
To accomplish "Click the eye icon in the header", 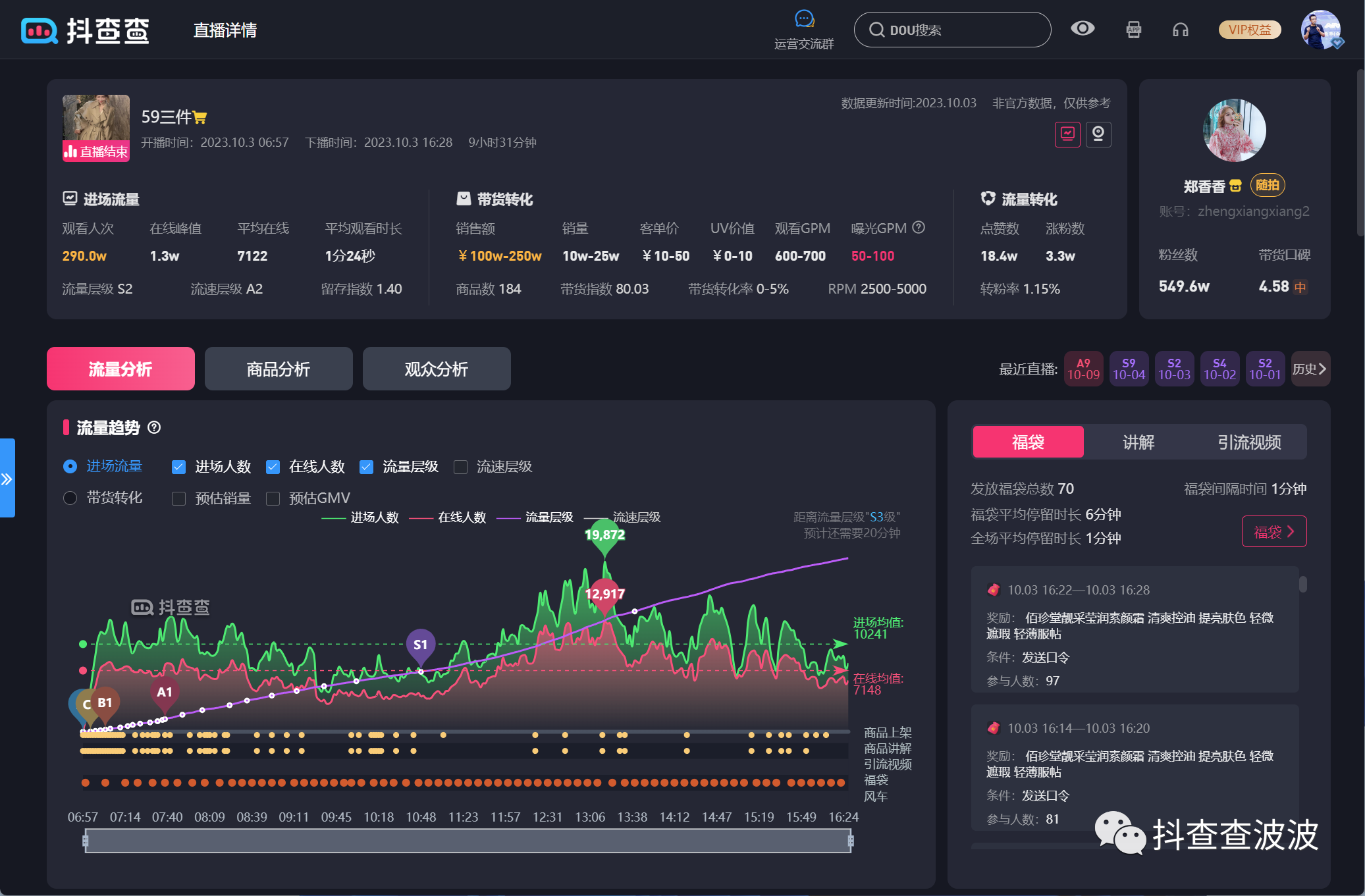I will [1083, 28].
